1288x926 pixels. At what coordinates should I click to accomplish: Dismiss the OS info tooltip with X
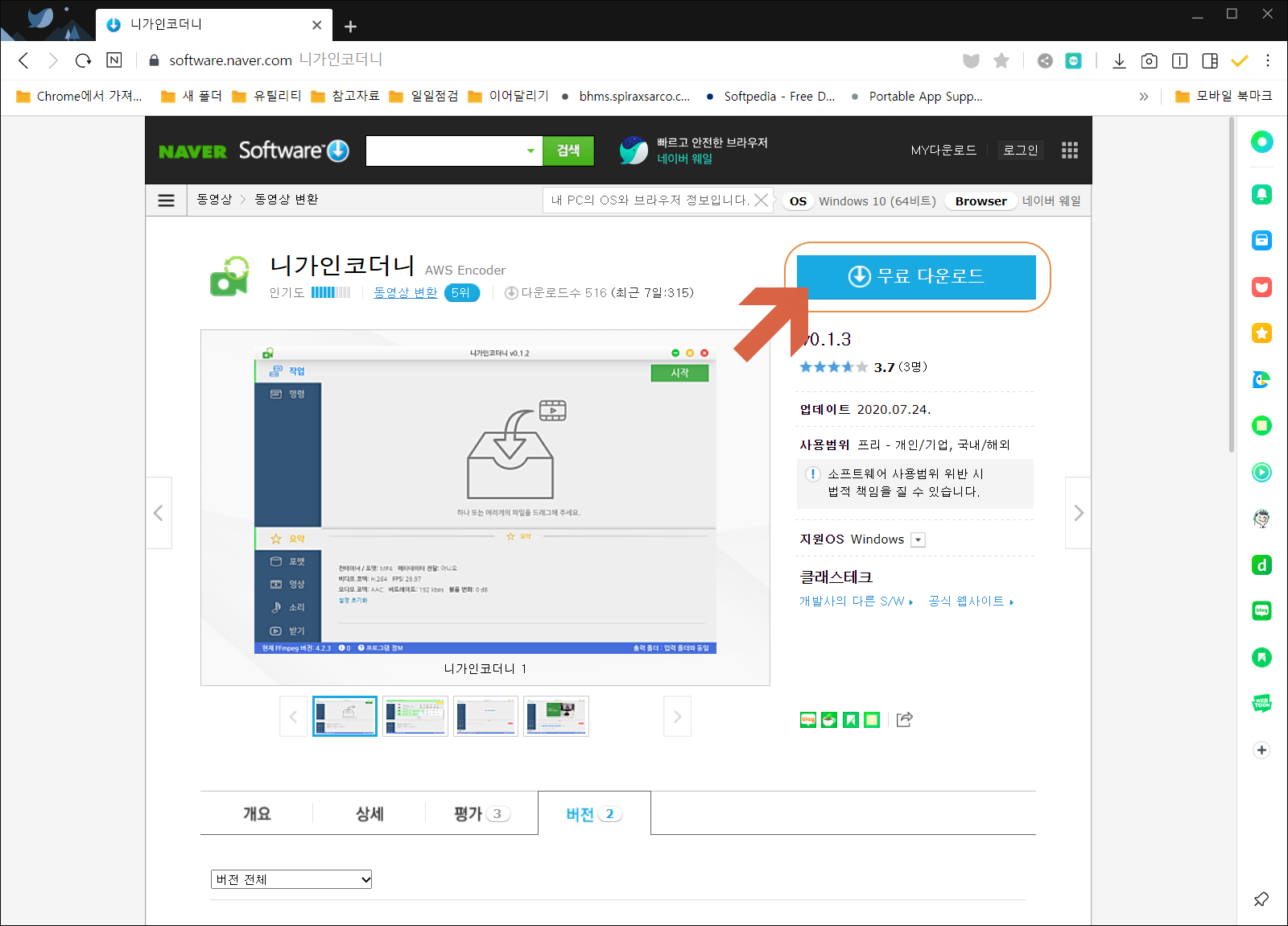click(761, 200)
